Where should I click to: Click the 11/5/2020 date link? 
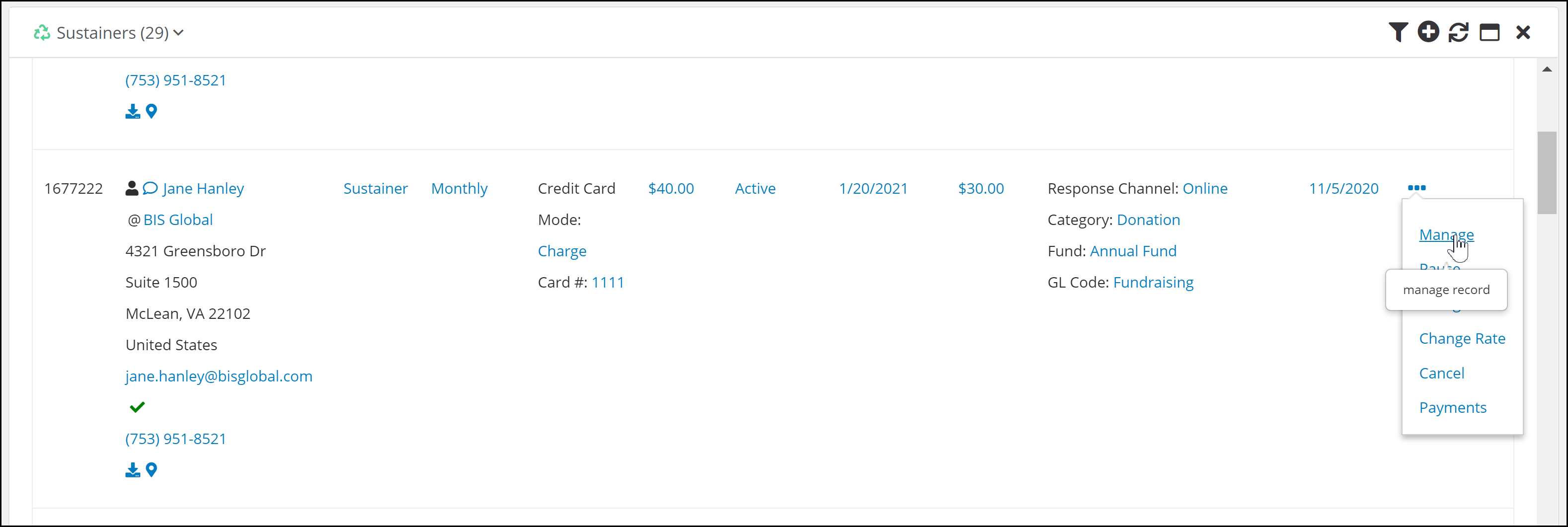coord(1343,189)
